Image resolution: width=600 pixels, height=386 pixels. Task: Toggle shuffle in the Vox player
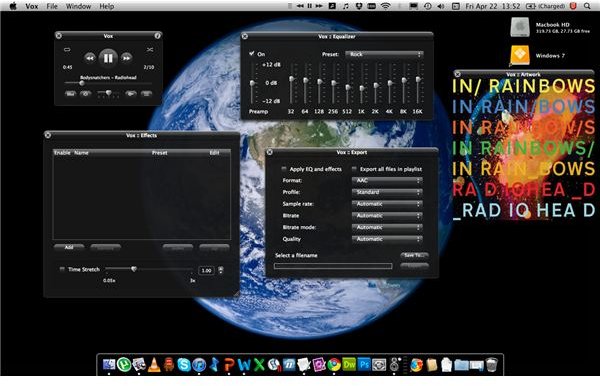tap(150, 49)
